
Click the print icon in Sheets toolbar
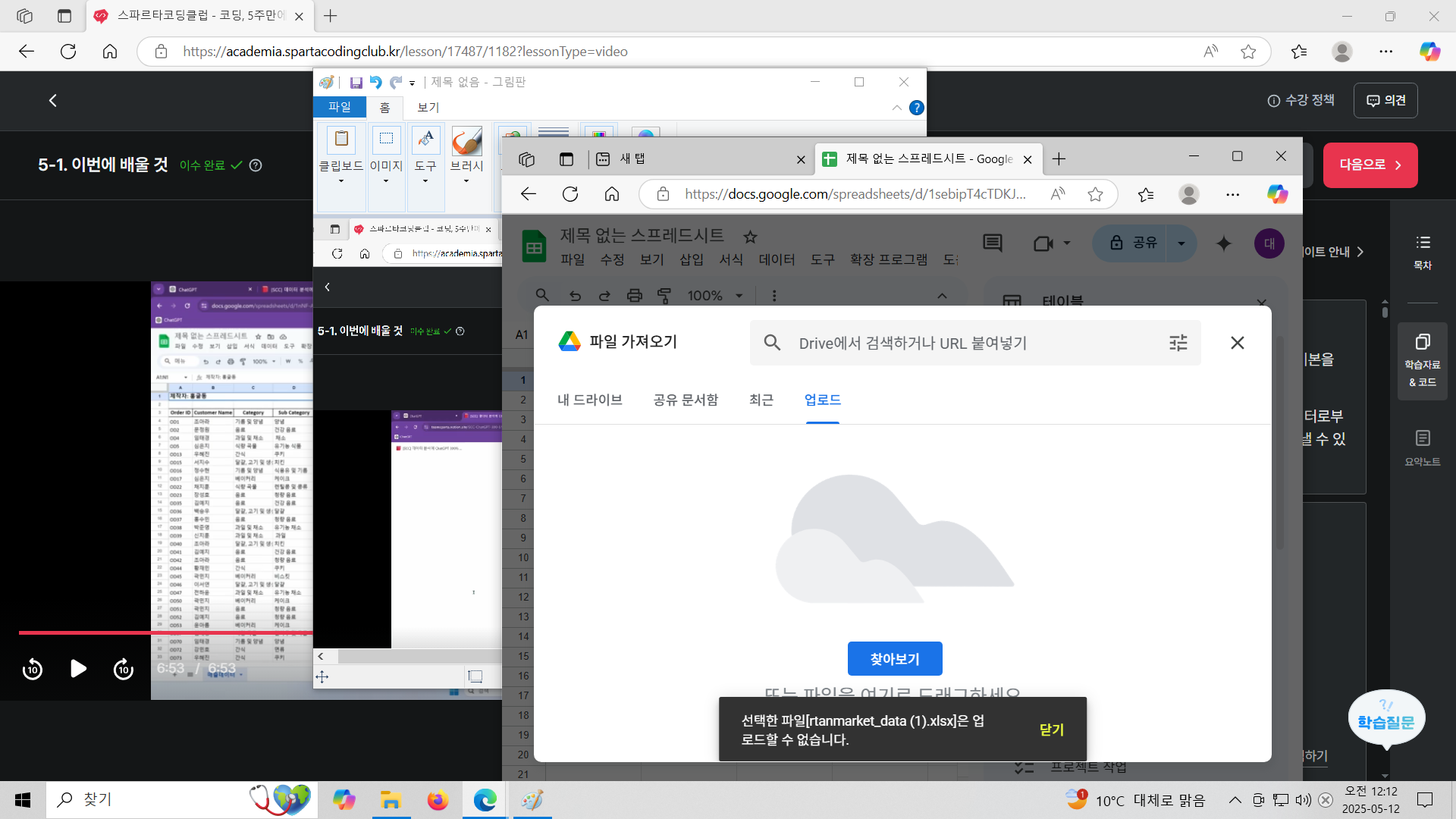(635, 296)
